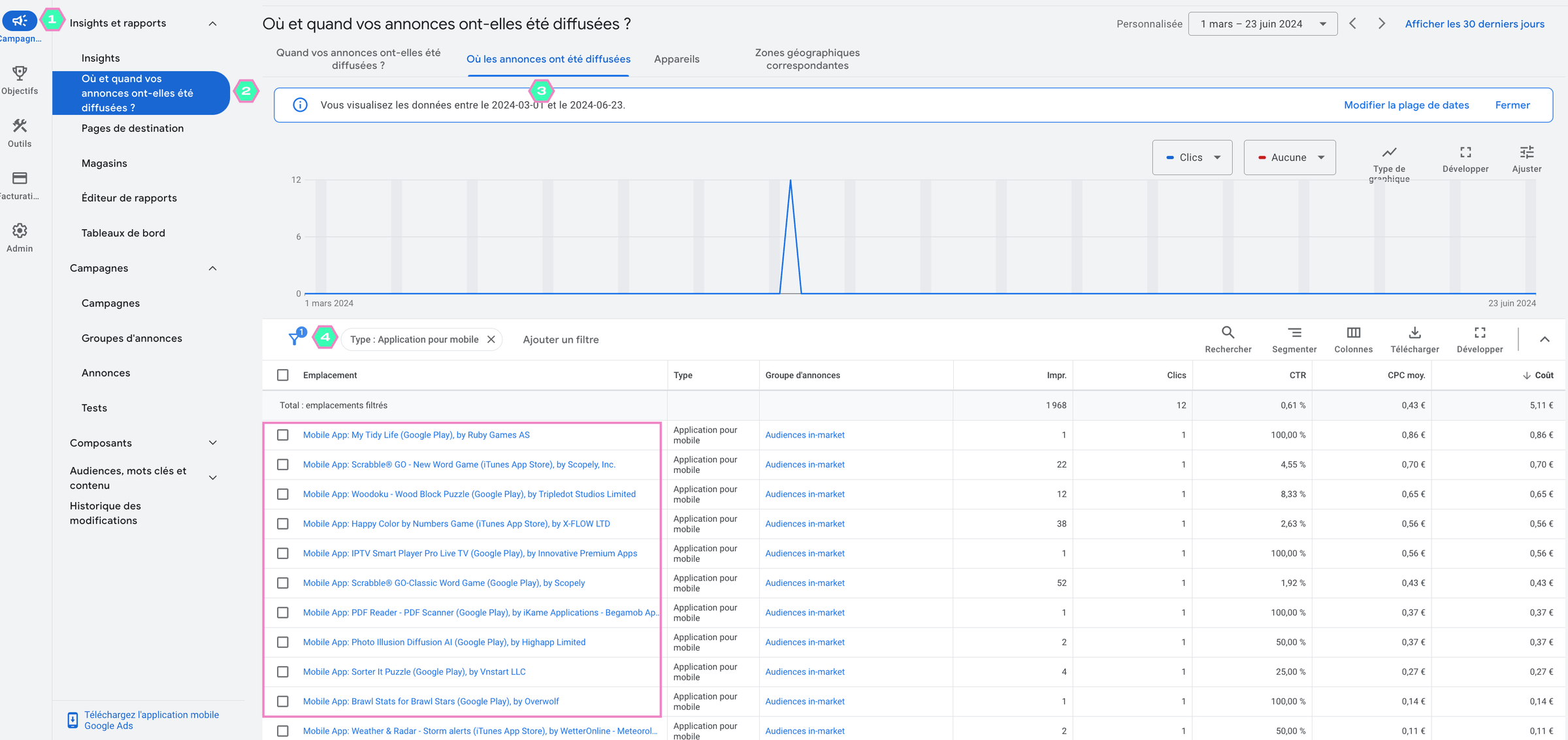
Task: Check the Sorter It Puzzle row checkbox
Action: 283,671
